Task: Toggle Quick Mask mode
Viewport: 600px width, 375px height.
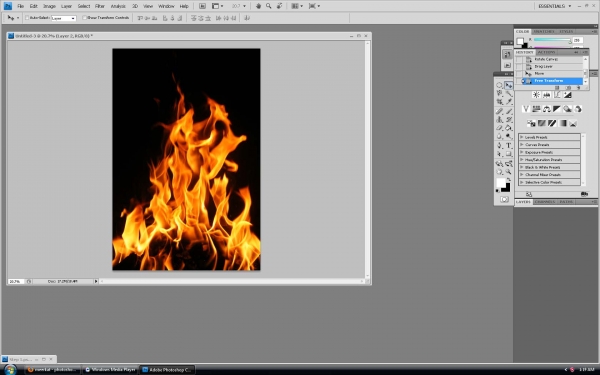Action: (x=504, y=199)
